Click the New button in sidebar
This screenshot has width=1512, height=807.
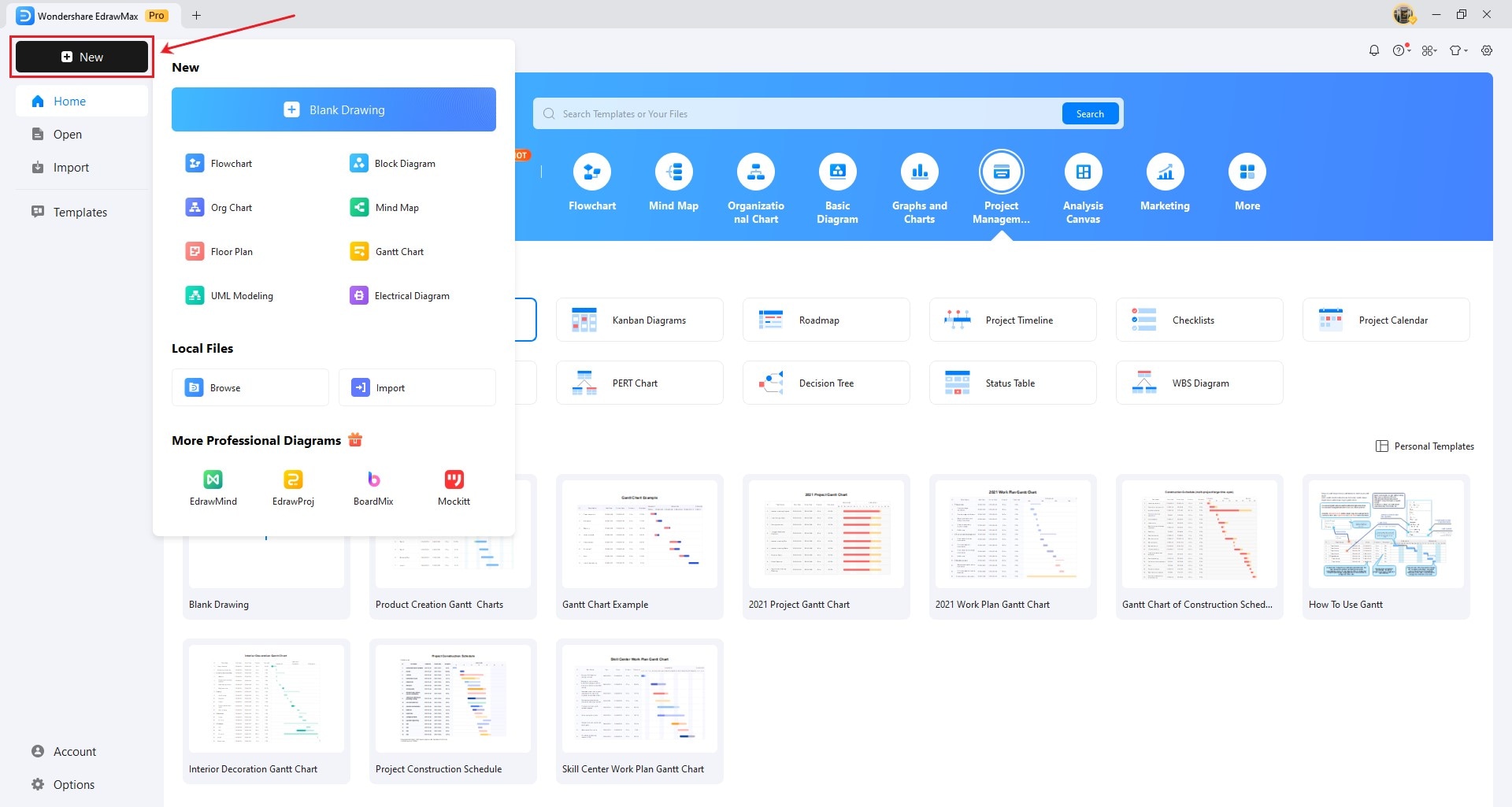[82, 57]
